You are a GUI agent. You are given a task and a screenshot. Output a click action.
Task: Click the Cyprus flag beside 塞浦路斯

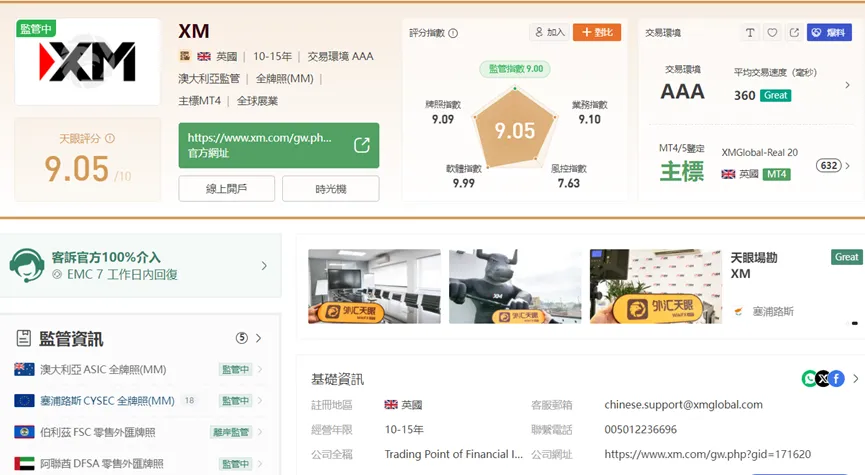pos(738,312)
